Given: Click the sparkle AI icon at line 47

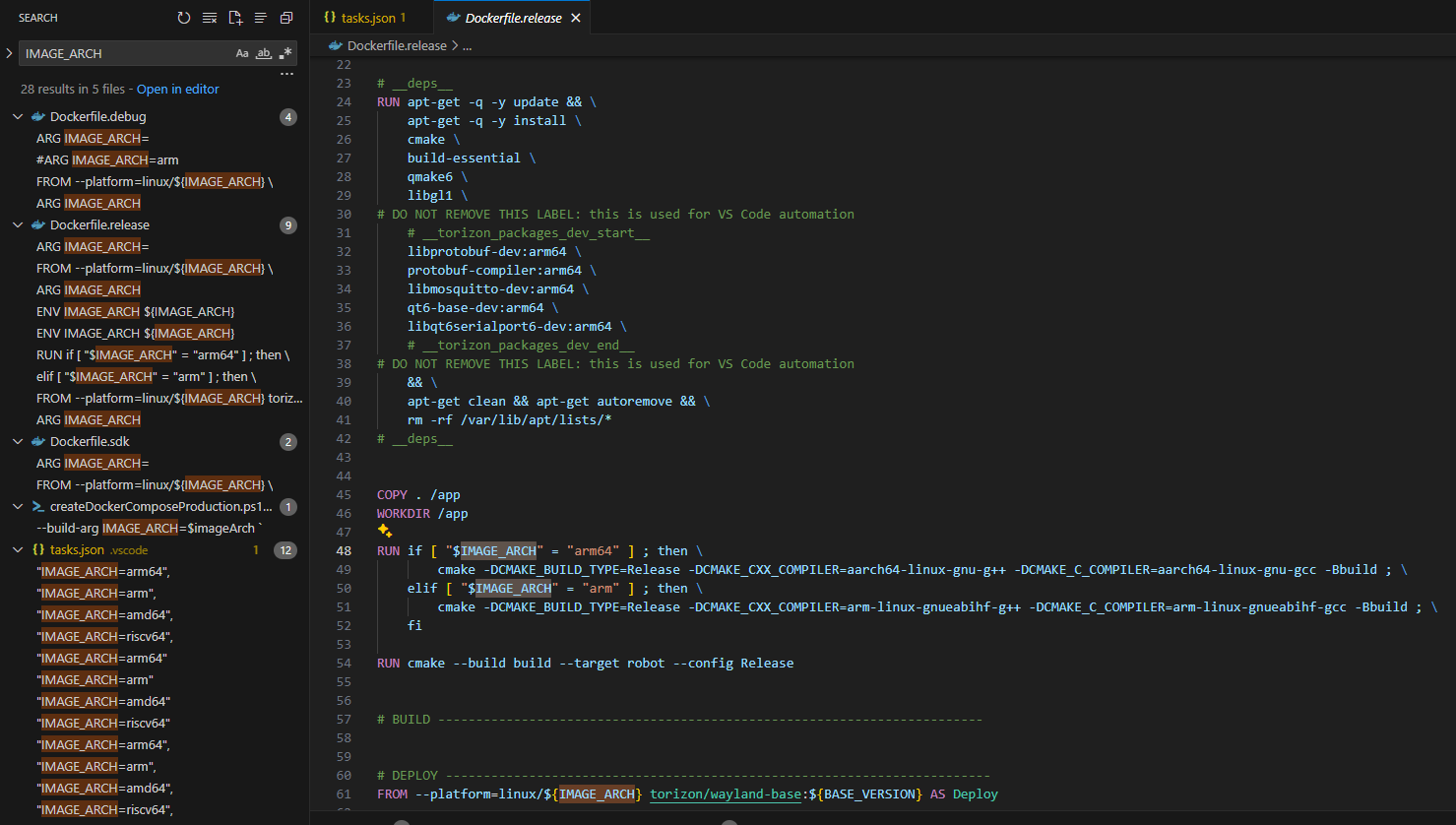Looking at the screenshot, I should (385, 532).
